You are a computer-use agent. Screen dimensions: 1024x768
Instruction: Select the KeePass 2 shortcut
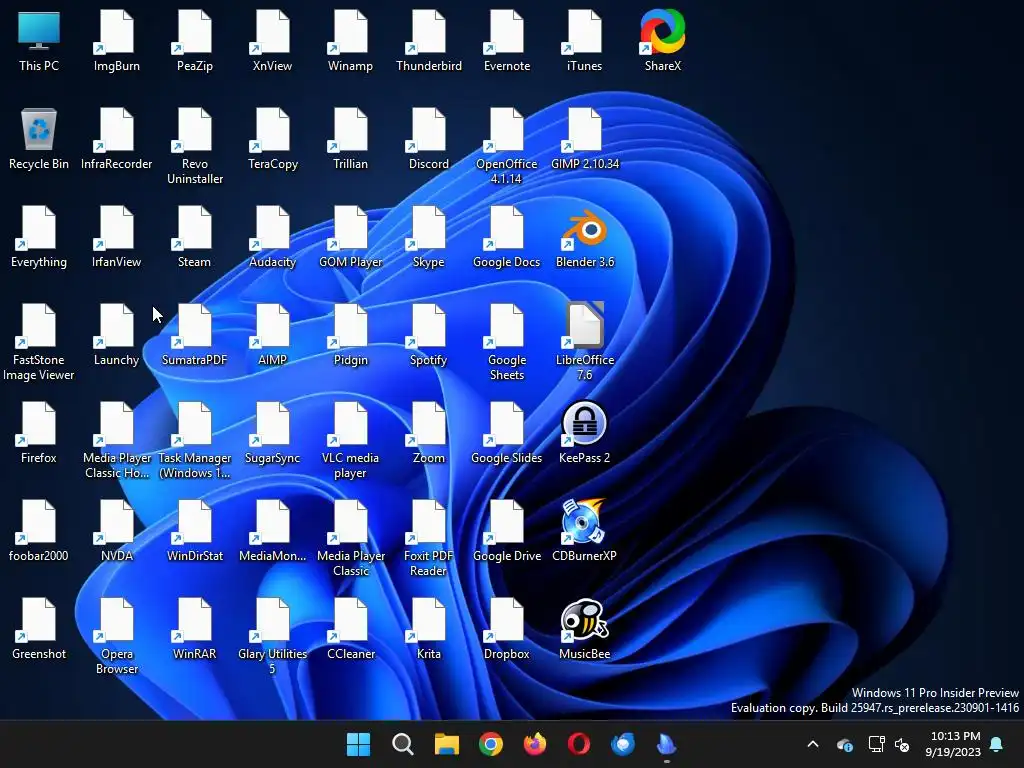click(x=584, y=432)
